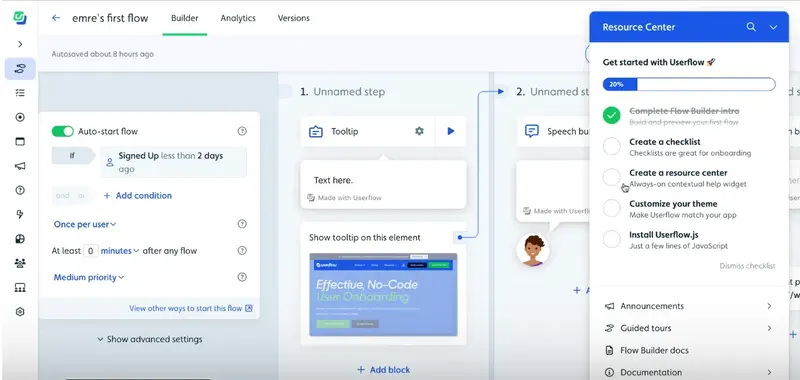Click the minutes value input field
The height and width of the screenshot is (380, 800).
coord(90,250)
